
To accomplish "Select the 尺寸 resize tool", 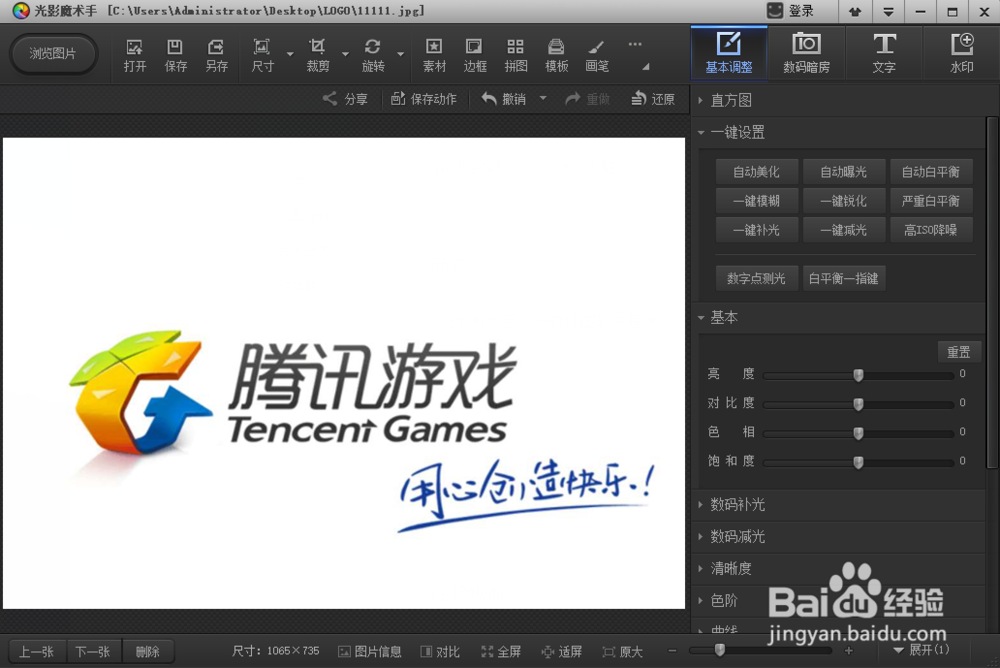I will [262, 55].
